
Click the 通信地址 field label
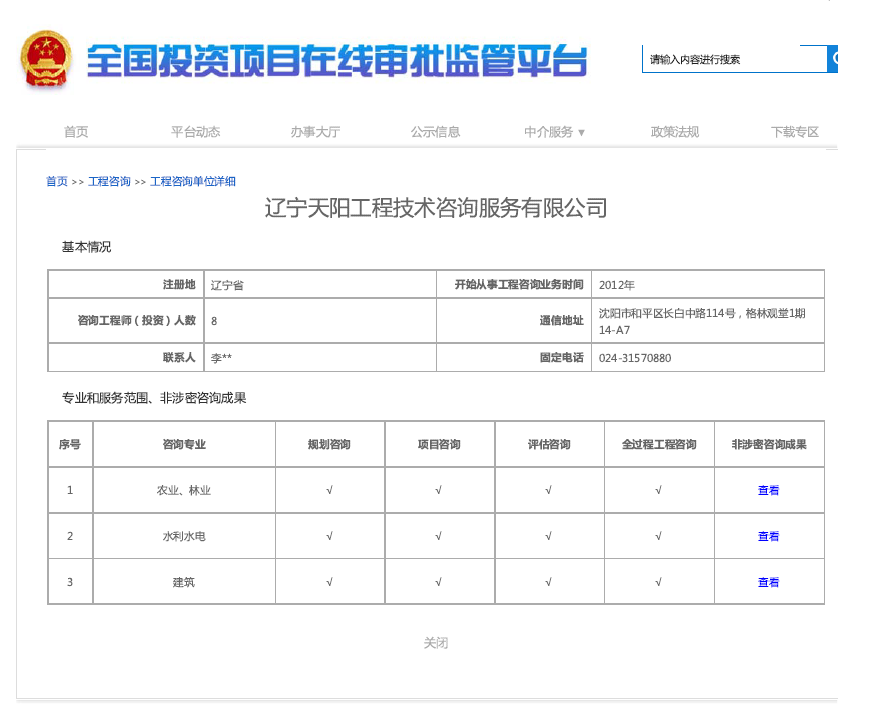[x=562, y=320]
